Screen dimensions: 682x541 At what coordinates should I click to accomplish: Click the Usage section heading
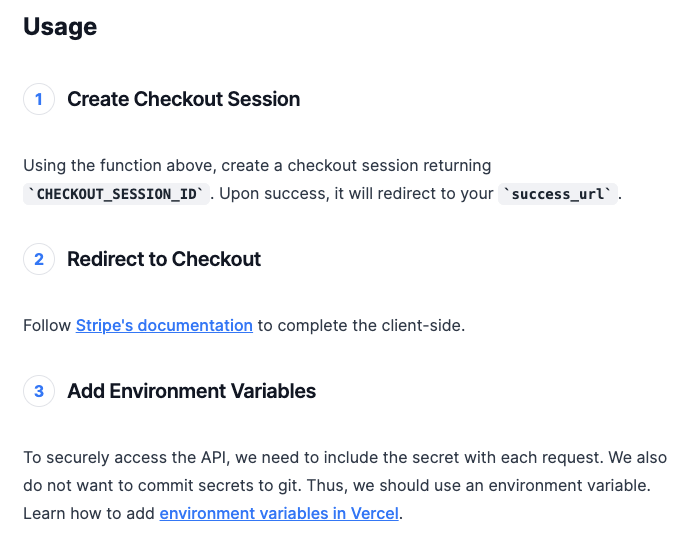click(60, 27)
